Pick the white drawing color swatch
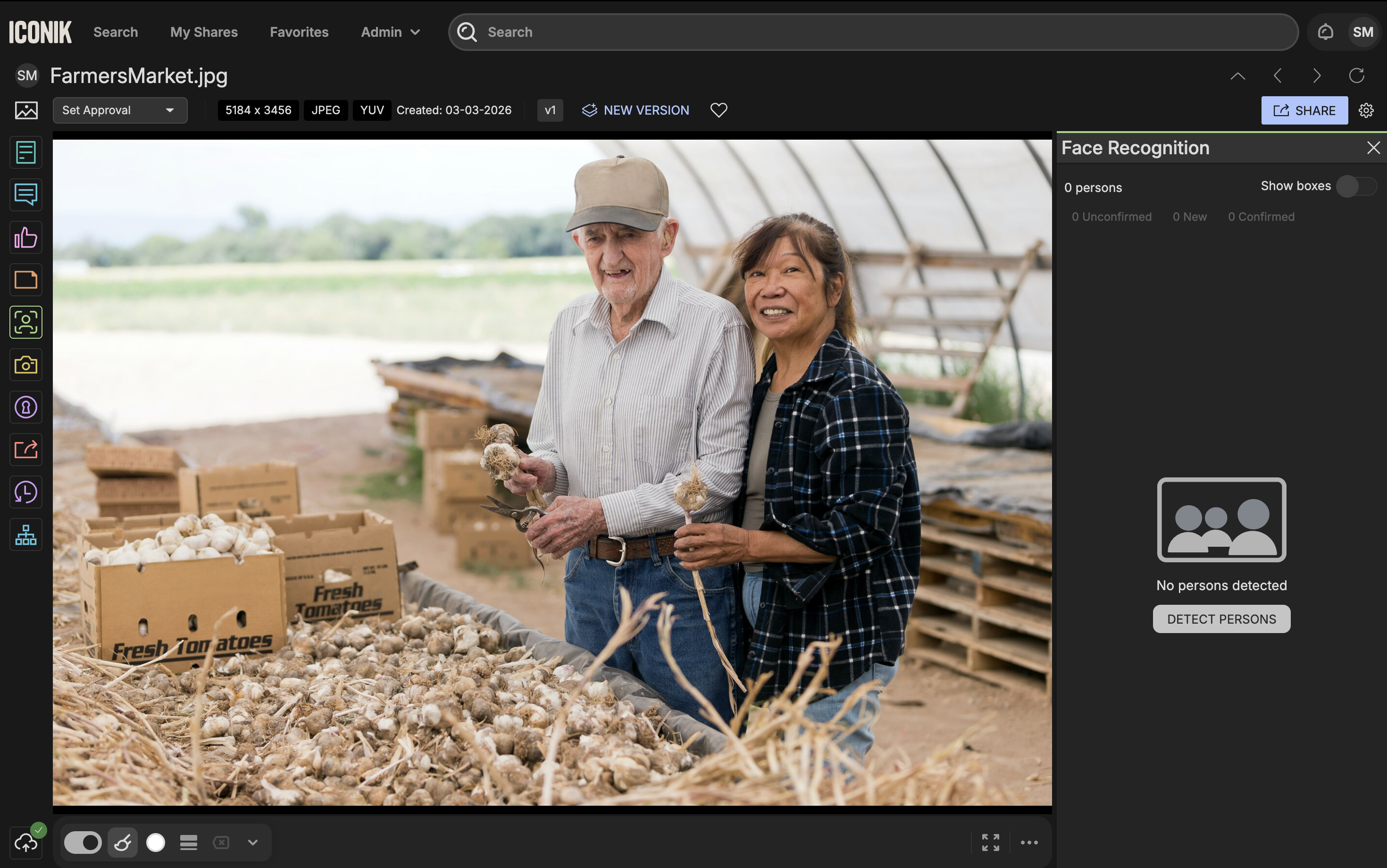The image size is (1387, 868). click(156, 842)
